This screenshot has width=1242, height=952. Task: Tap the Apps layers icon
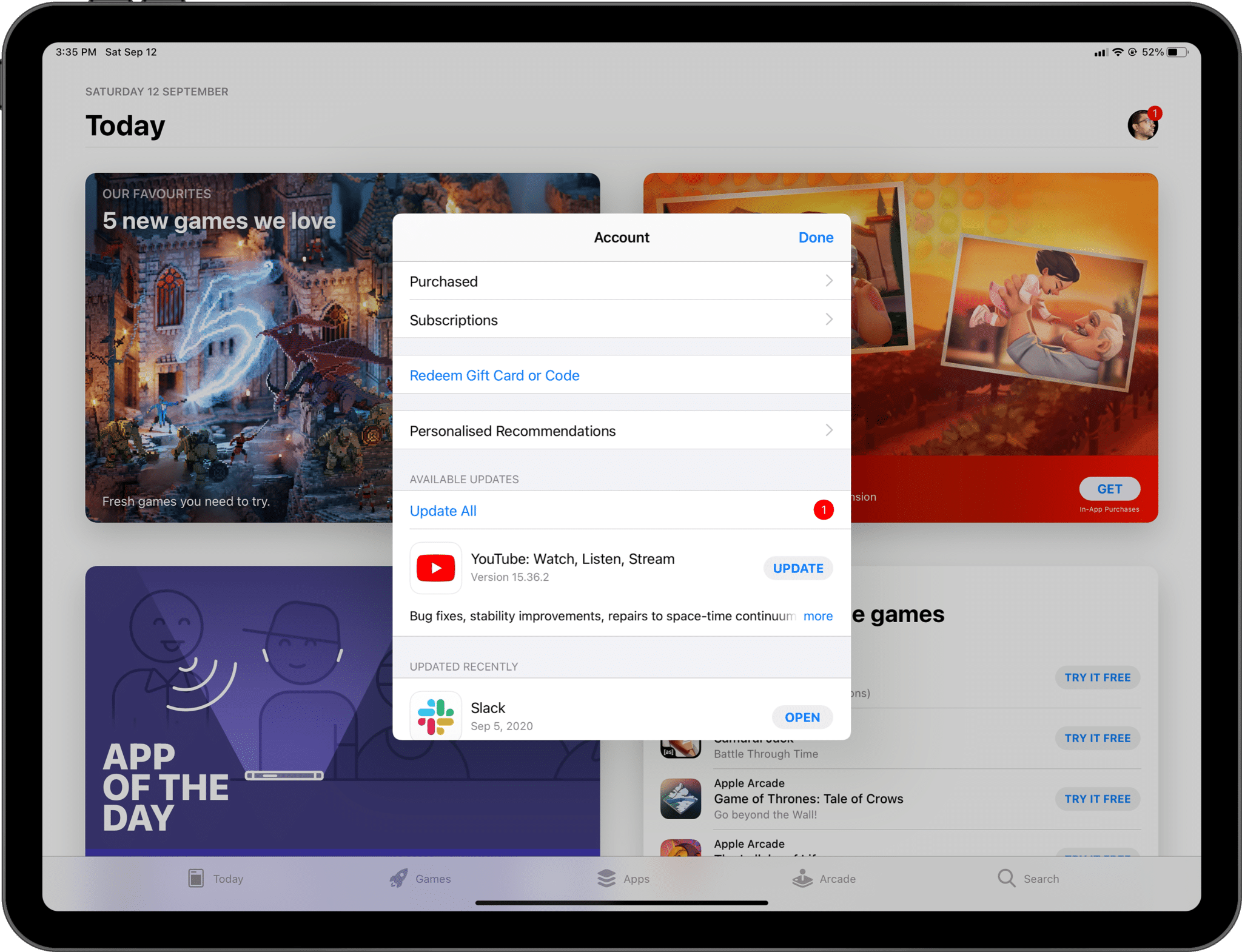click(606, 878)
